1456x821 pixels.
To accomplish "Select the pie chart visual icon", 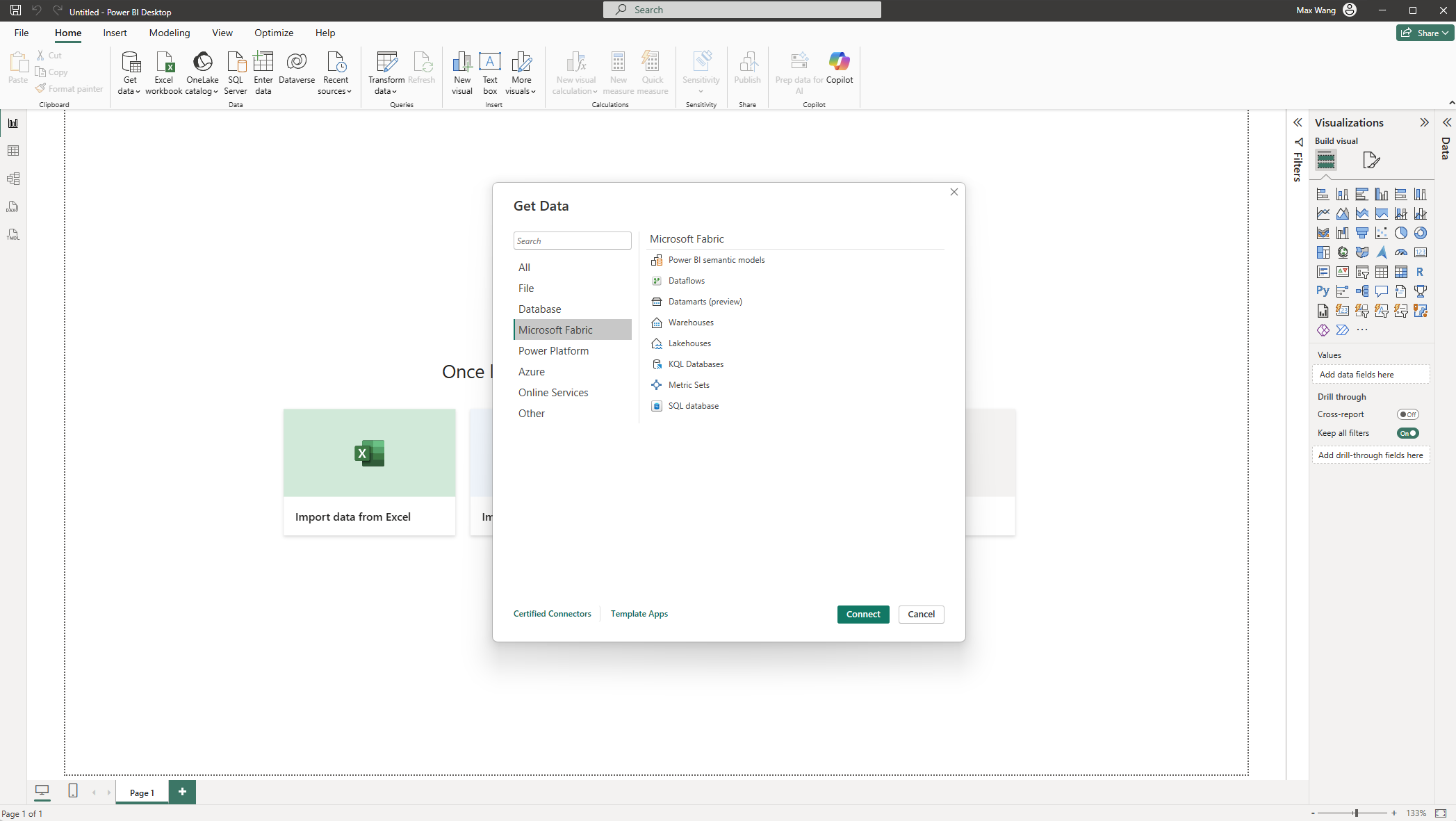I will pos(1400,233).
